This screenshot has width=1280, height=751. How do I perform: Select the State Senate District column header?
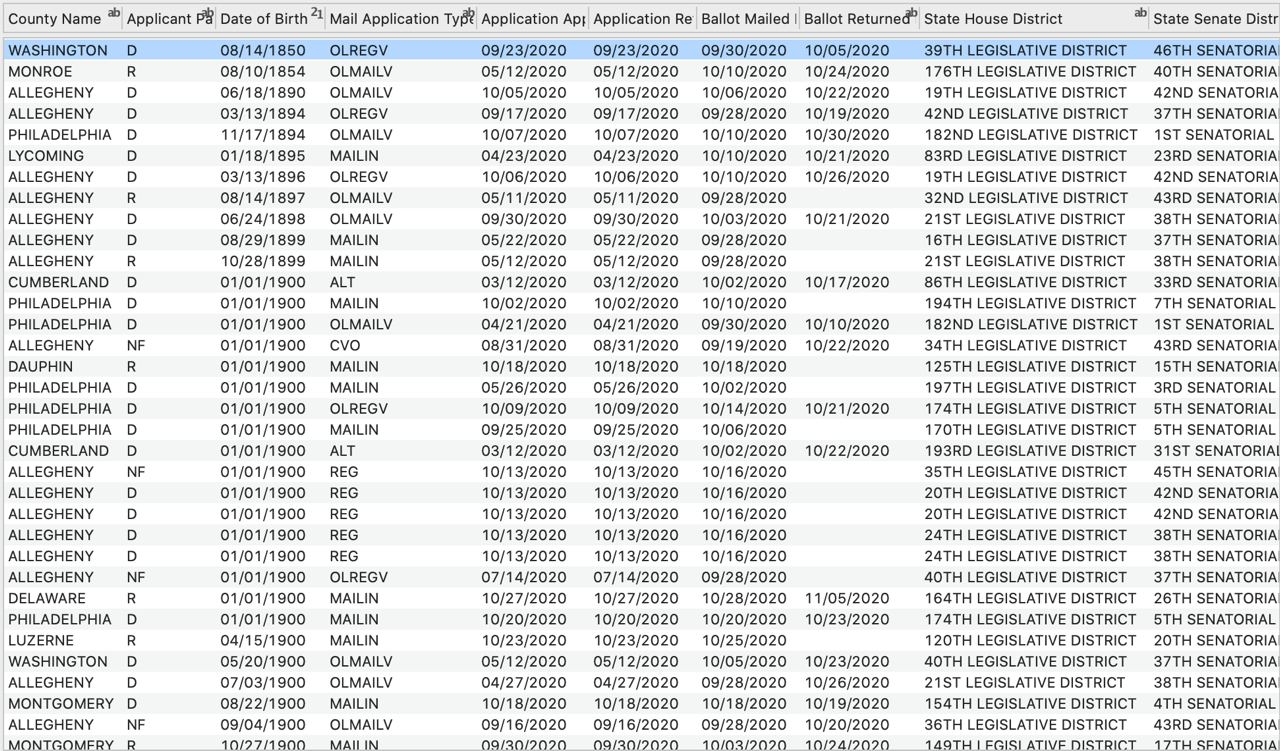tap(1214, 19)
